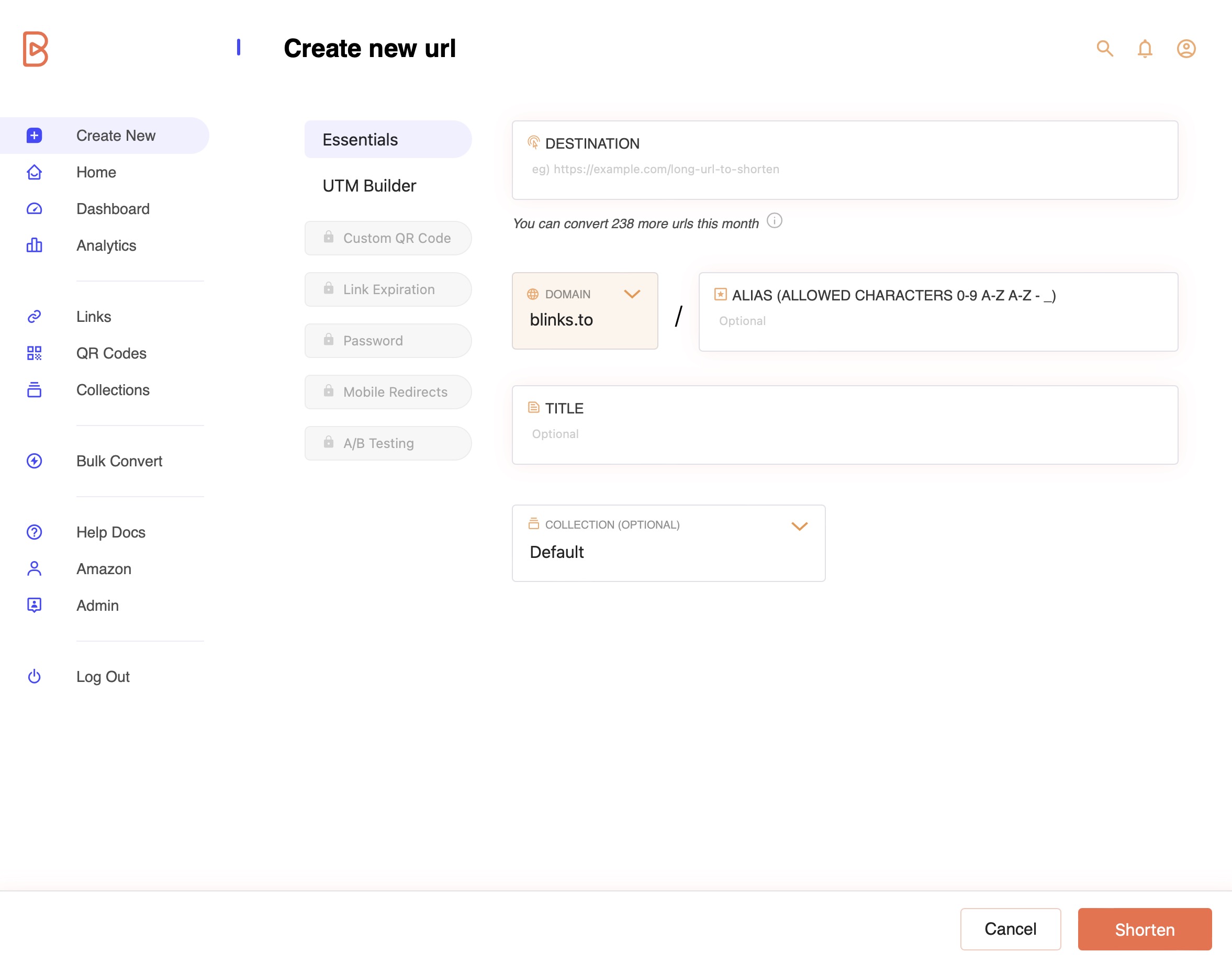Click the QR Codes sidebar icon

click(35, 353)
